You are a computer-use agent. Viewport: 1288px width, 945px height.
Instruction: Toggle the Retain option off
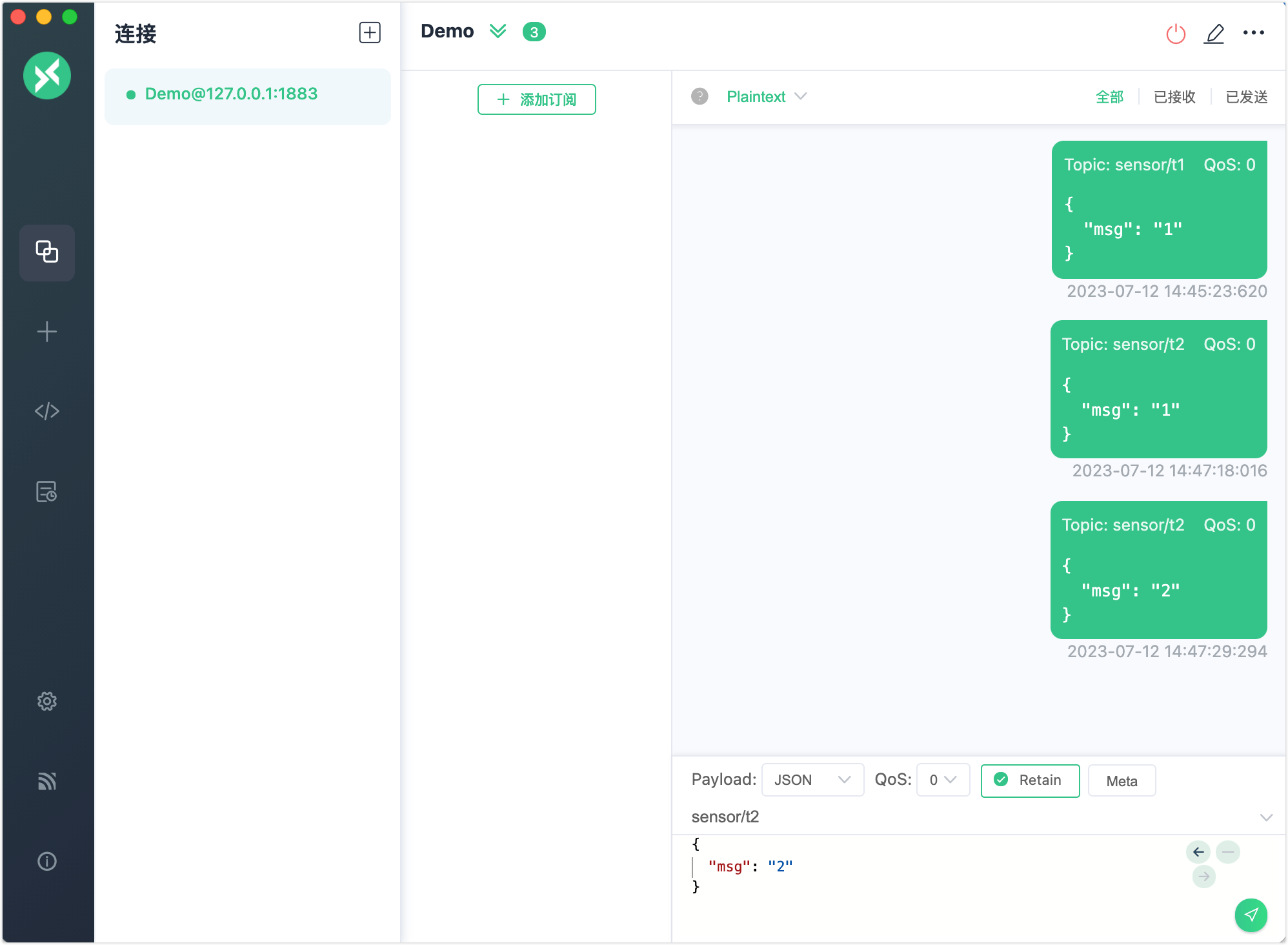click(1030, 780)
